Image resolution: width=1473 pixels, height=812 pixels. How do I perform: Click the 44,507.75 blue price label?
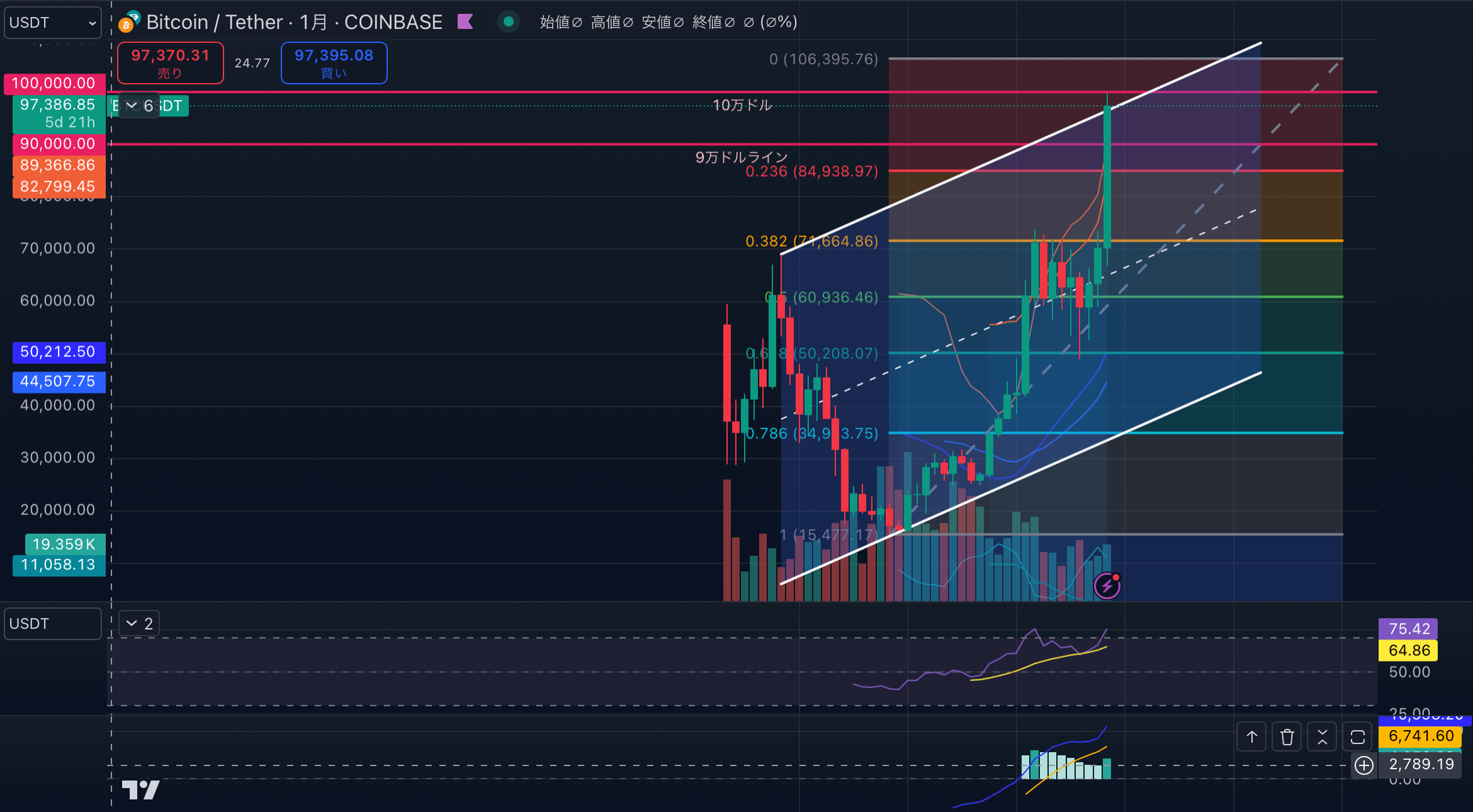(x=58, y=381)
